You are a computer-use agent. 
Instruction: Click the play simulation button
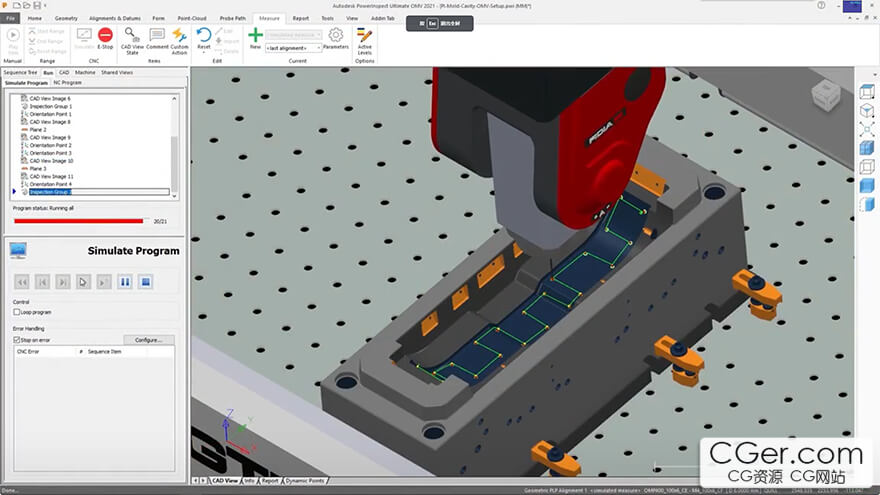point(83,282)
